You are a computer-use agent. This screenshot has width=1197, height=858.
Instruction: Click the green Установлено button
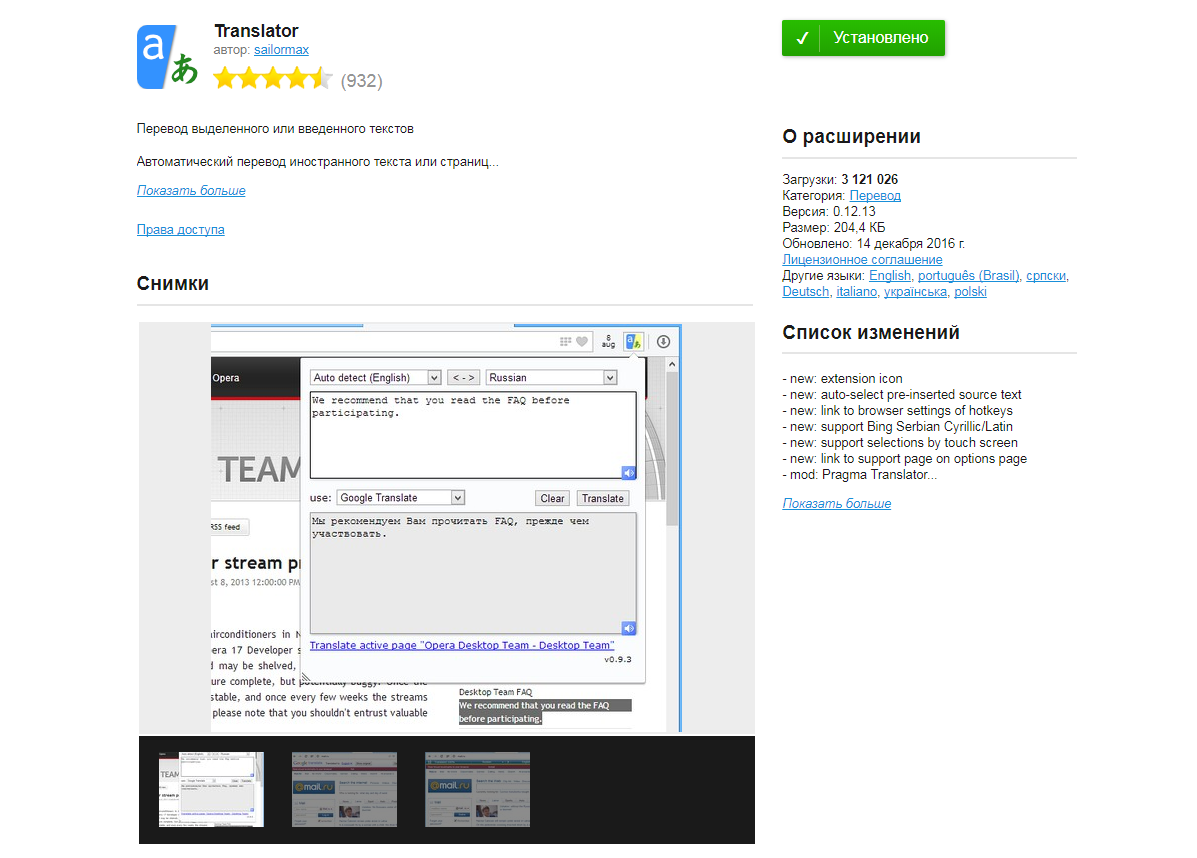coord(863,38)
